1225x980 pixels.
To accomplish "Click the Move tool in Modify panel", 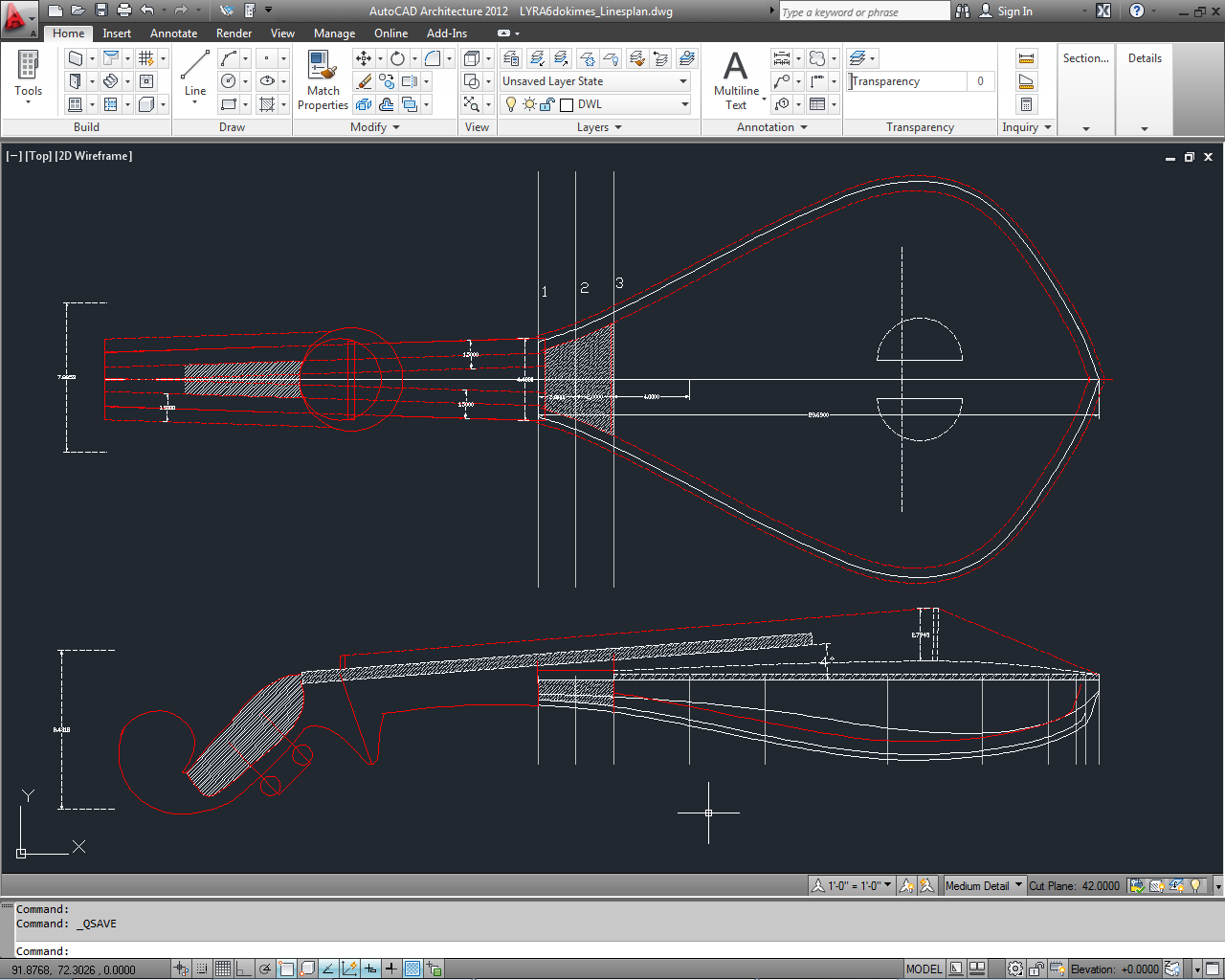I will point(364,58).
